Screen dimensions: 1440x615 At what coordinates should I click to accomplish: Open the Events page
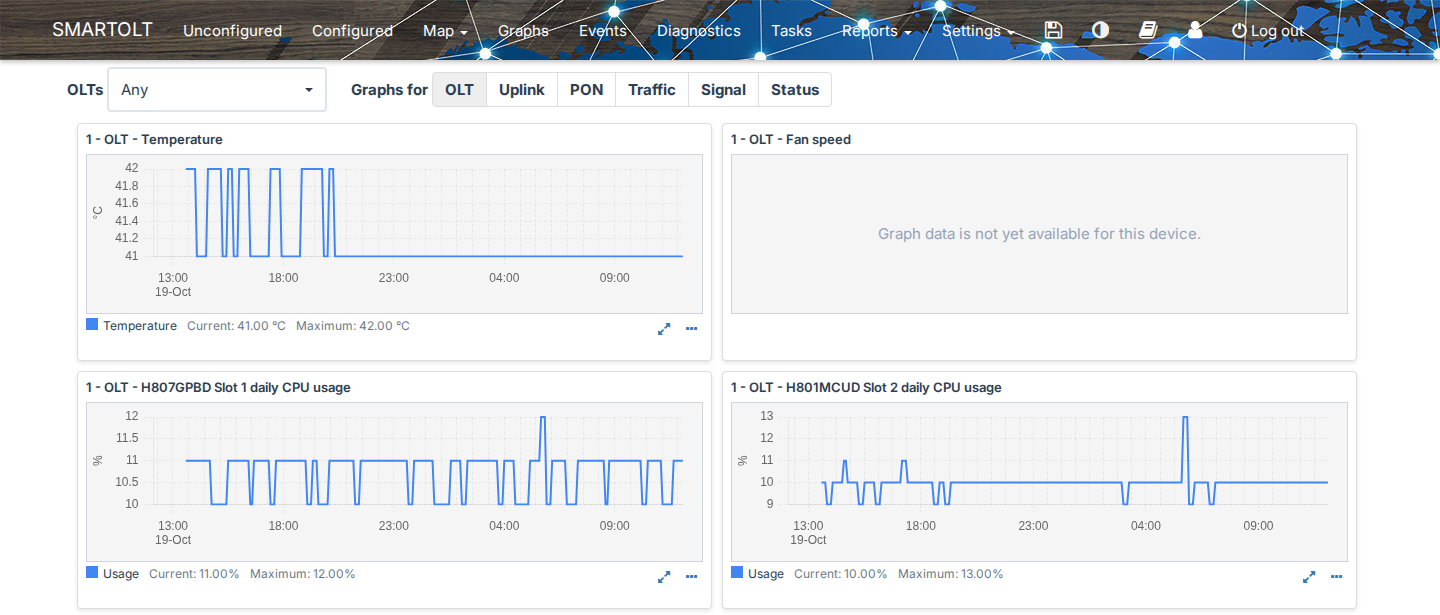(603, 31)
